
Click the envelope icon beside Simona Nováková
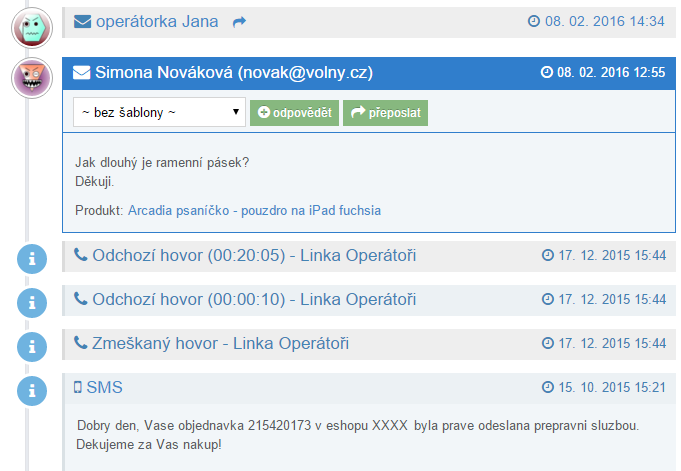(x=82, y=73)
